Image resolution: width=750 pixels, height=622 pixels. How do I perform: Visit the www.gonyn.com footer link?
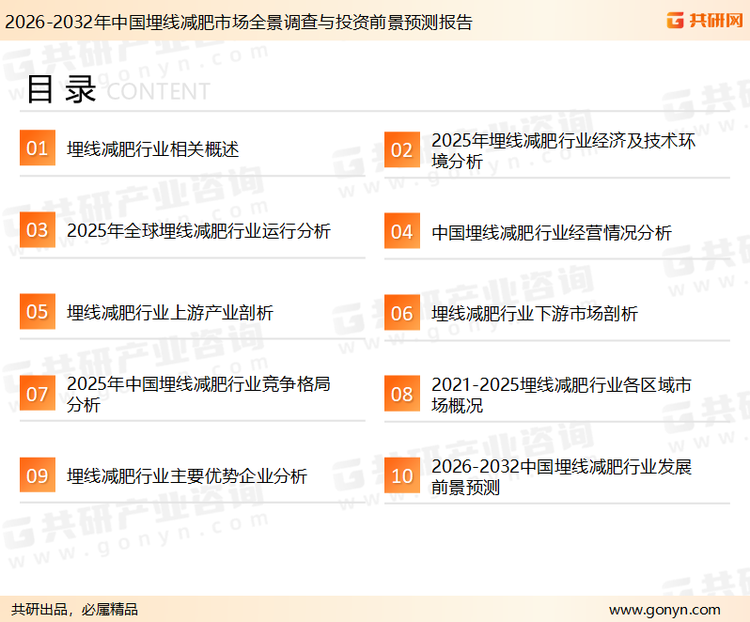[x=664, y=609]
